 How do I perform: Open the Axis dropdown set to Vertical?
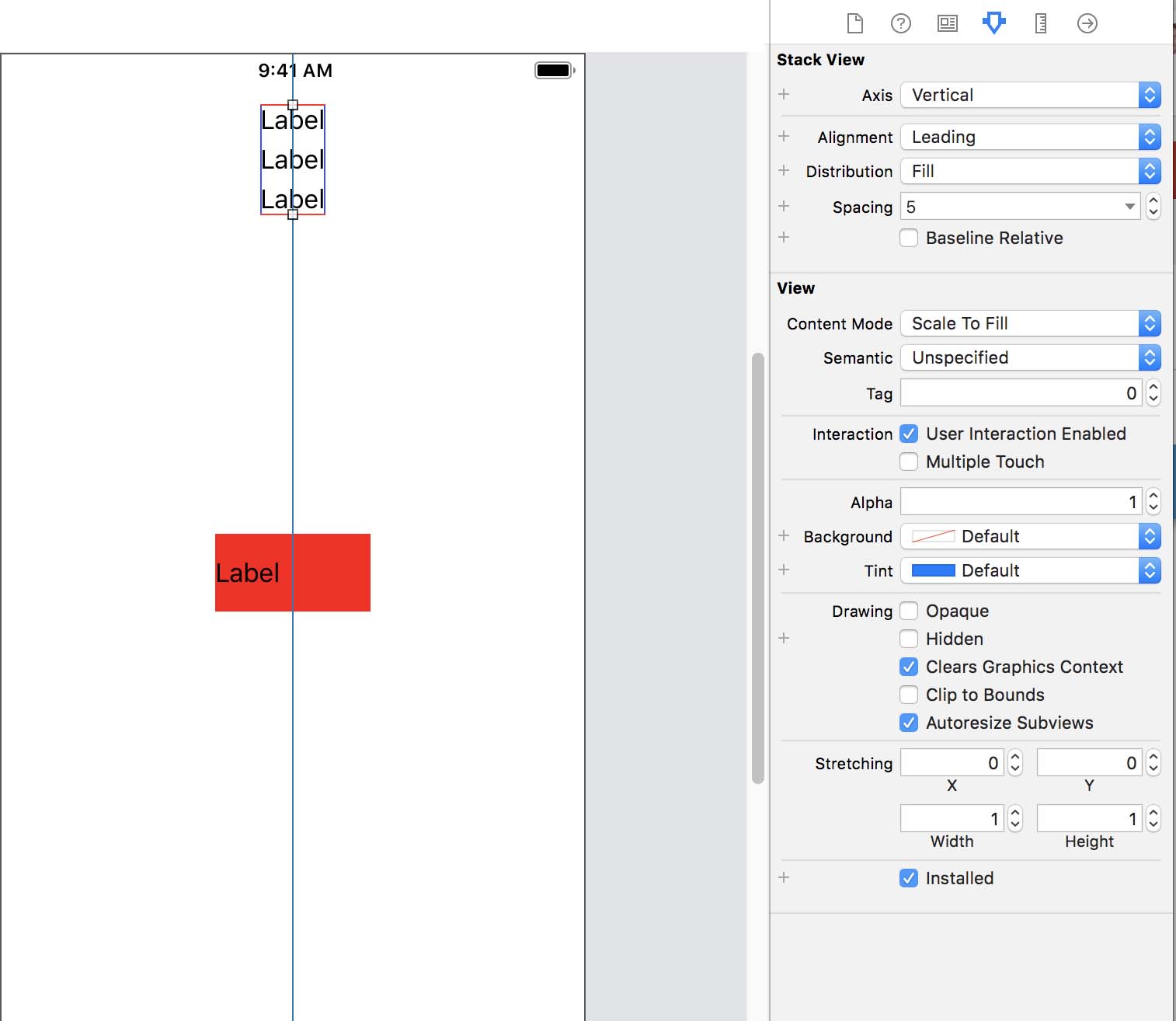1030,95
